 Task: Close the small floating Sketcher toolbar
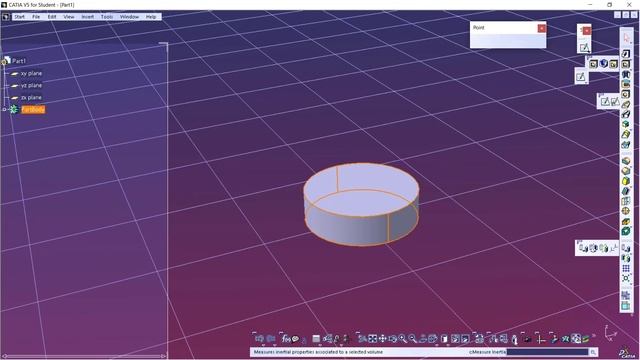pos(587,31)
